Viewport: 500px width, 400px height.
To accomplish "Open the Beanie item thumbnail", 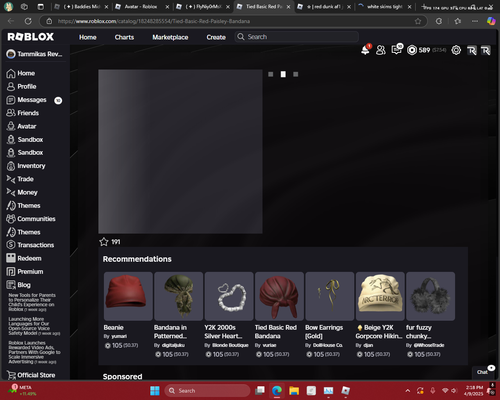I will (128, 296).
